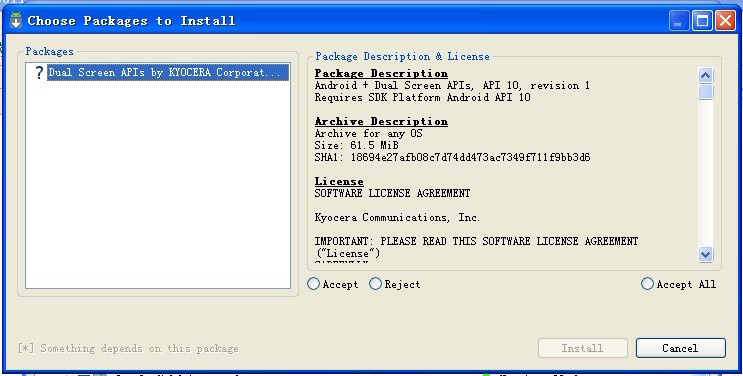Viewport: 743px width, 376px height.
Task: Click the SHA1 checksum line
Action: pos(452,157)
